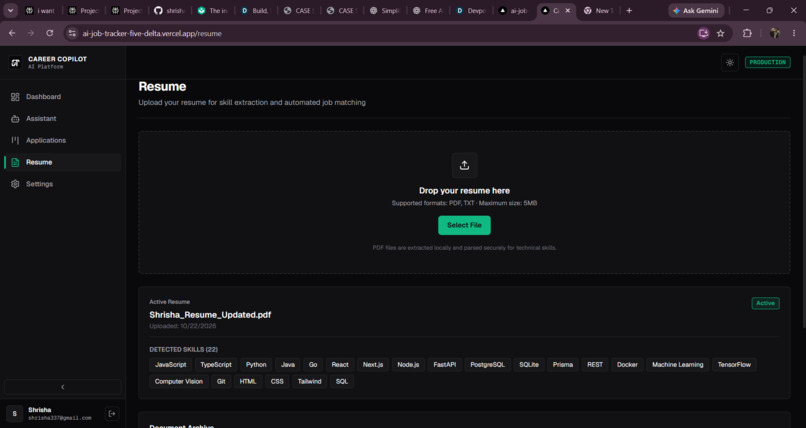806x428 pixels.
Task: Click the Select File button
Action: pyautogui.click(x=464, y=225)
